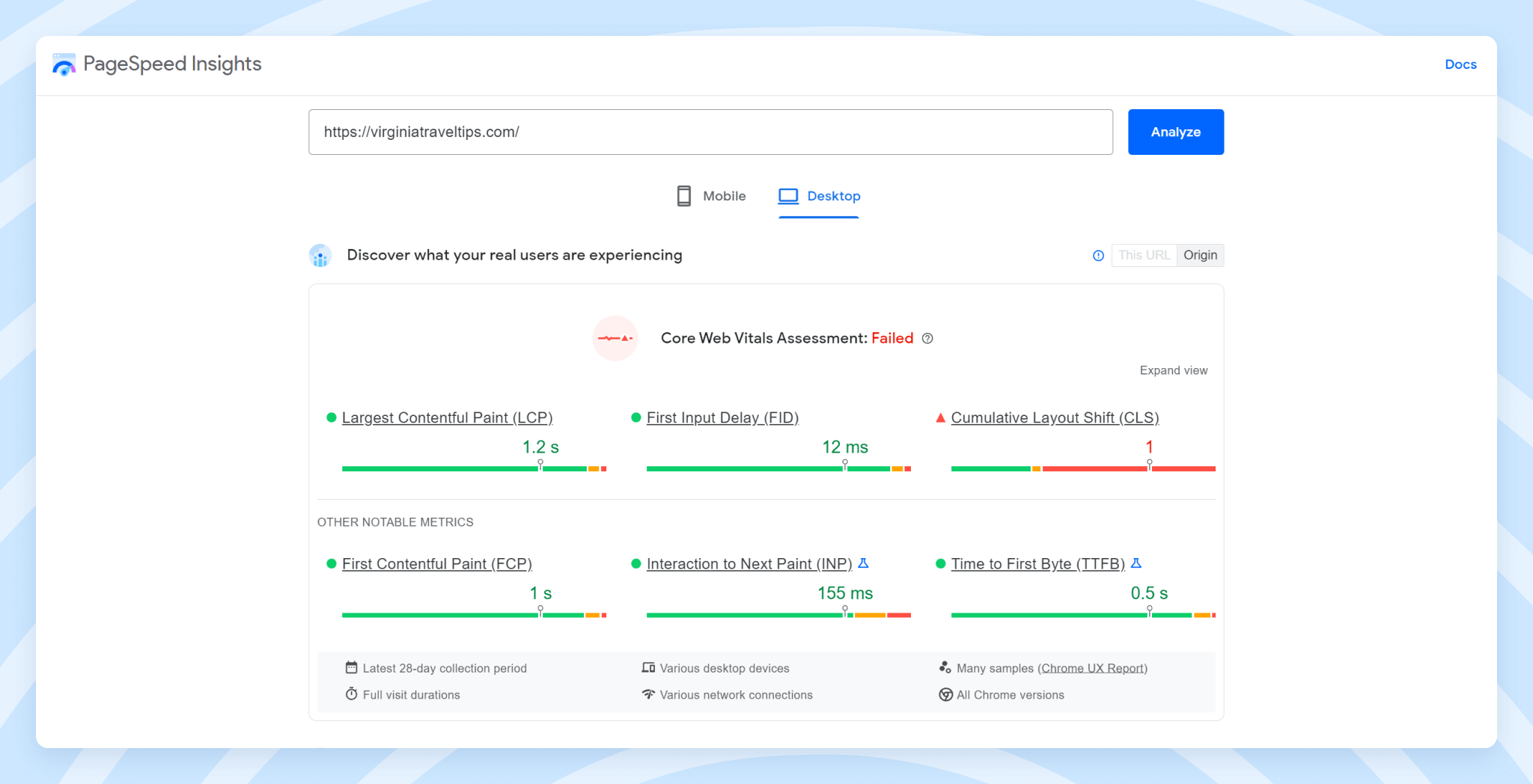This screenshot has width=1533, height=784.
Task: Click the real users data icon
Action: [320, 256]
